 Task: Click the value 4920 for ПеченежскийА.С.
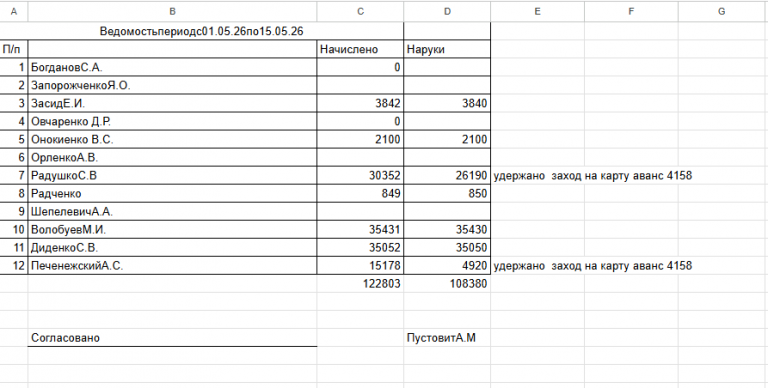pos(447,266)
